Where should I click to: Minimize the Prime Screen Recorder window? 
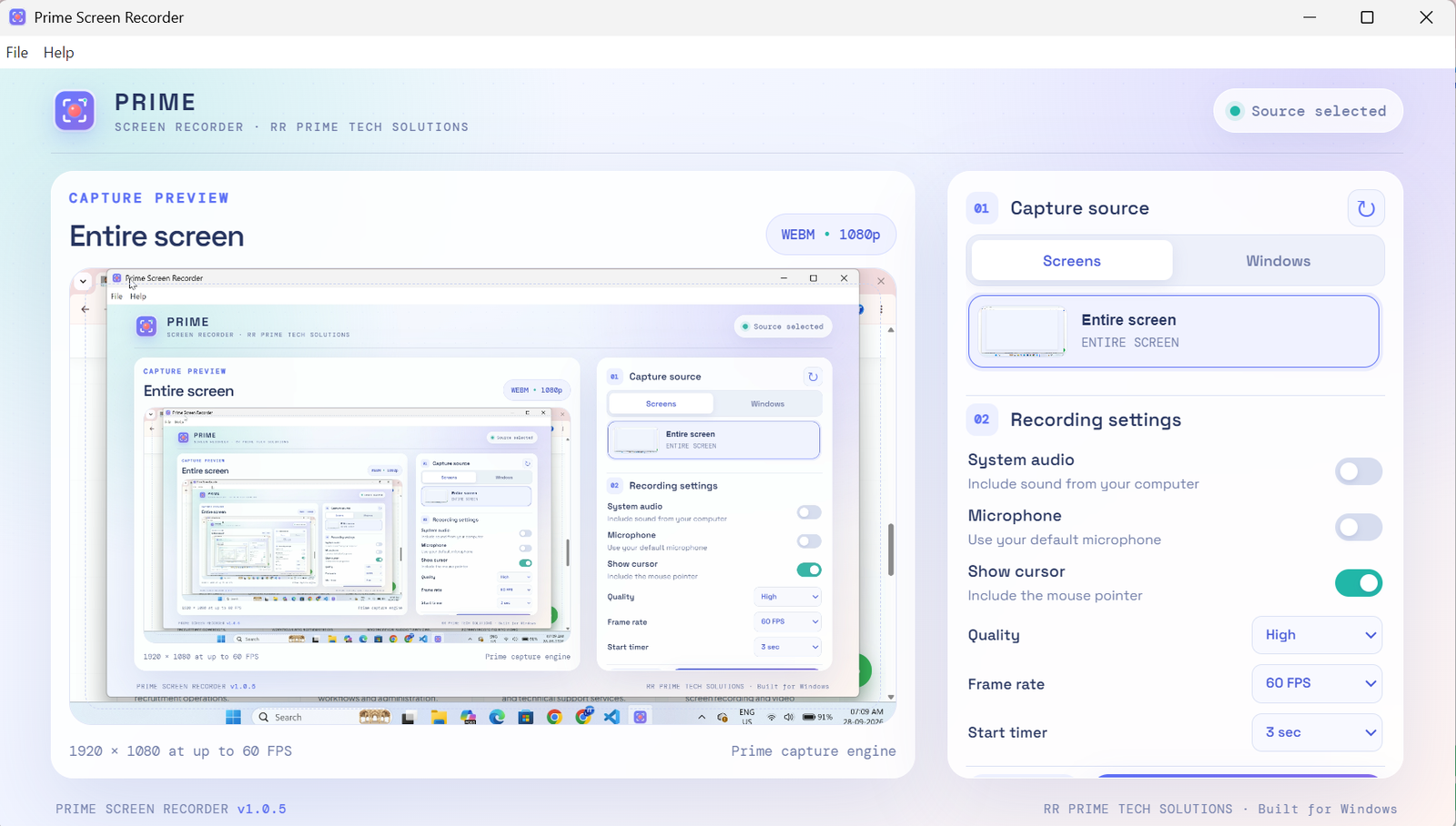point(1309,17)
